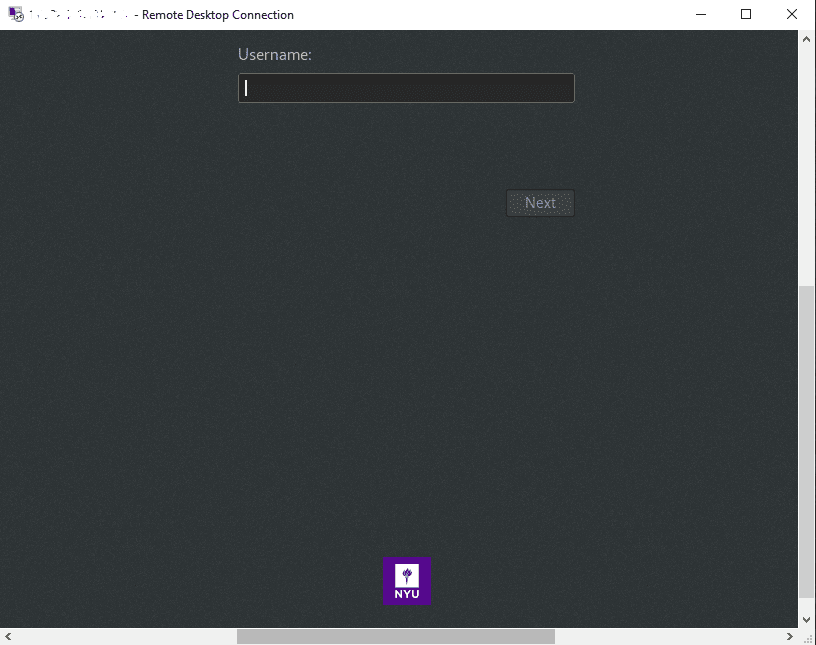Click the horizontal scrollbar left arrow

tap(9, 637)
